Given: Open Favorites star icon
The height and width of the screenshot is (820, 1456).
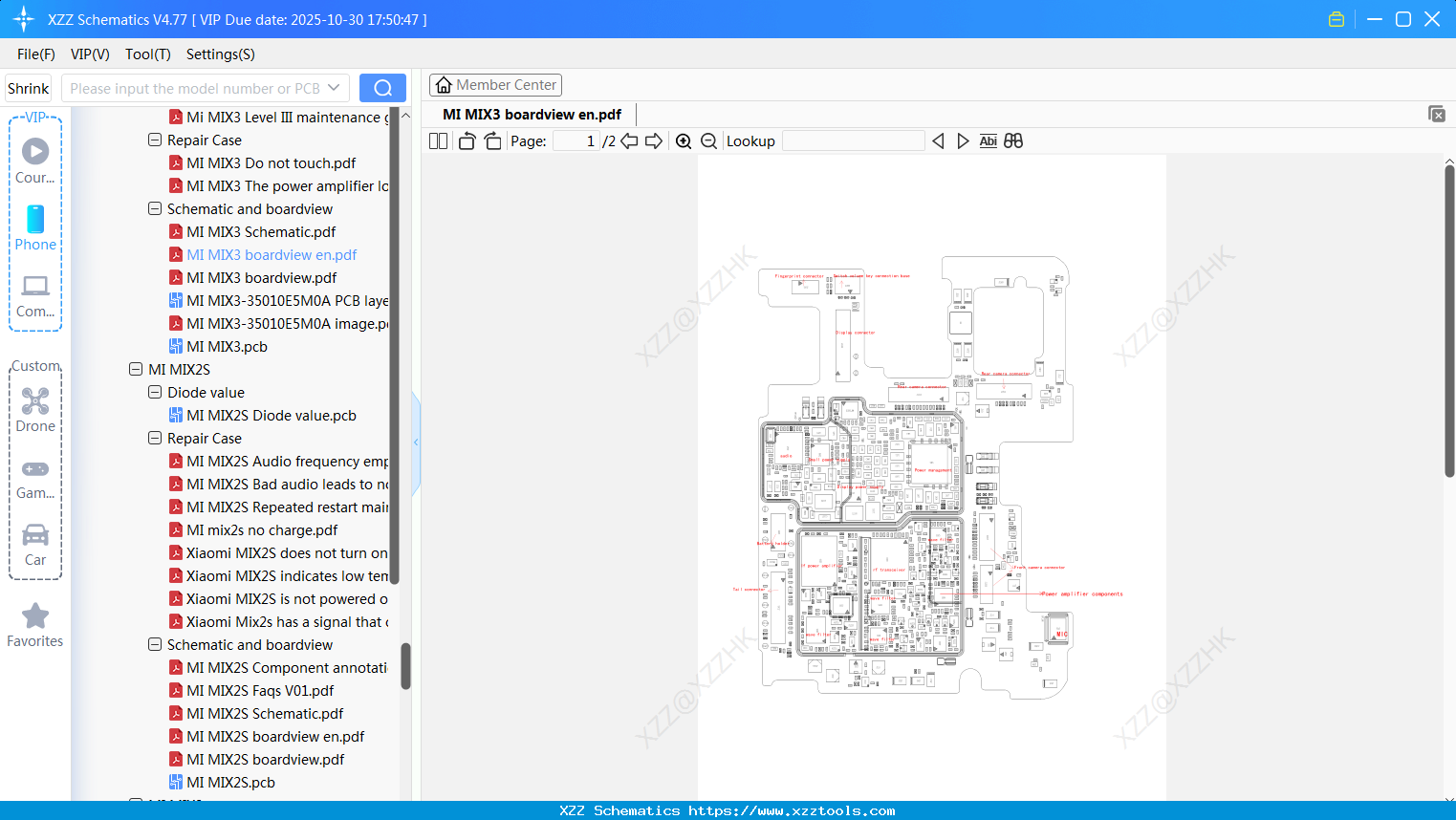Looking at the screenshot, I should pos(35,625).
